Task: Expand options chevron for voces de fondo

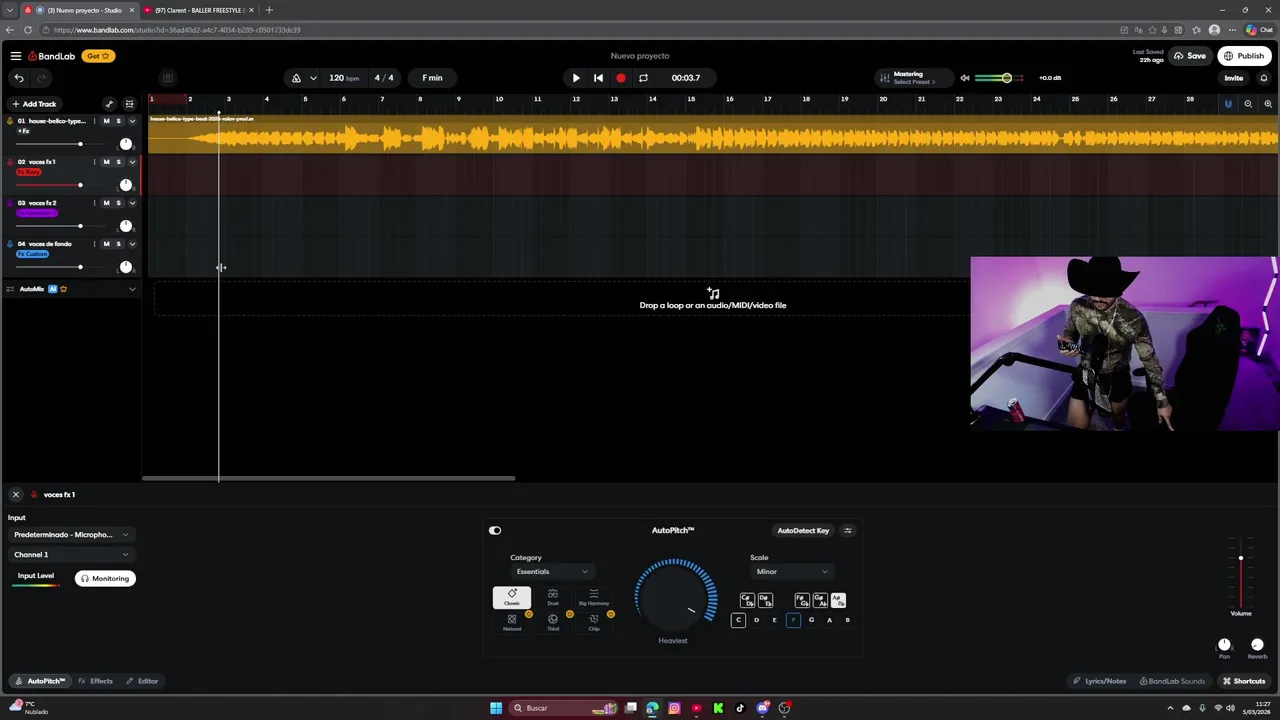Action: click(x=132, y=244)
